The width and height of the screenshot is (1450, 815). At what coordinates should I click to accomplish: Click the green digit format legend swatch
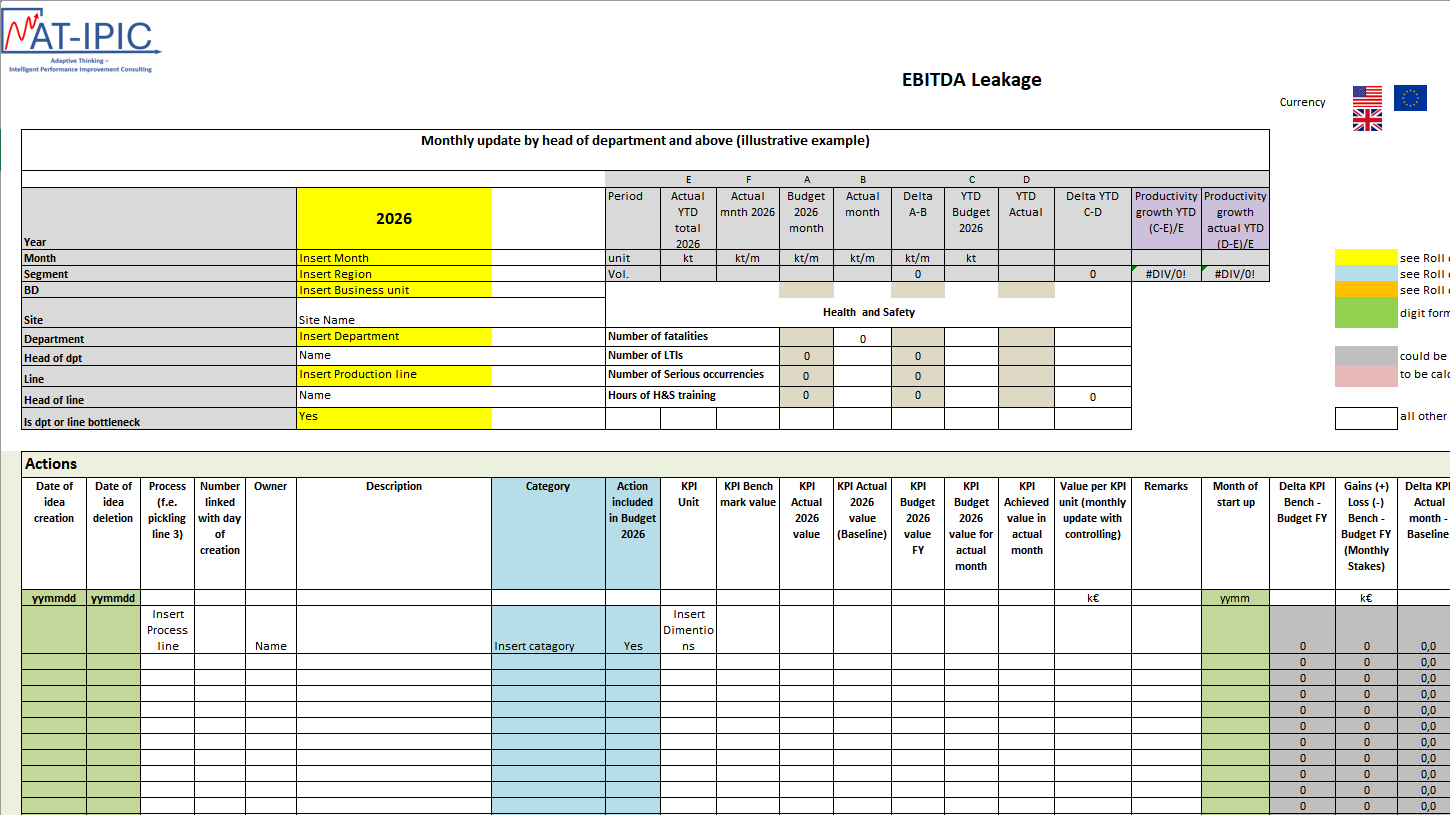(1366, 313)
